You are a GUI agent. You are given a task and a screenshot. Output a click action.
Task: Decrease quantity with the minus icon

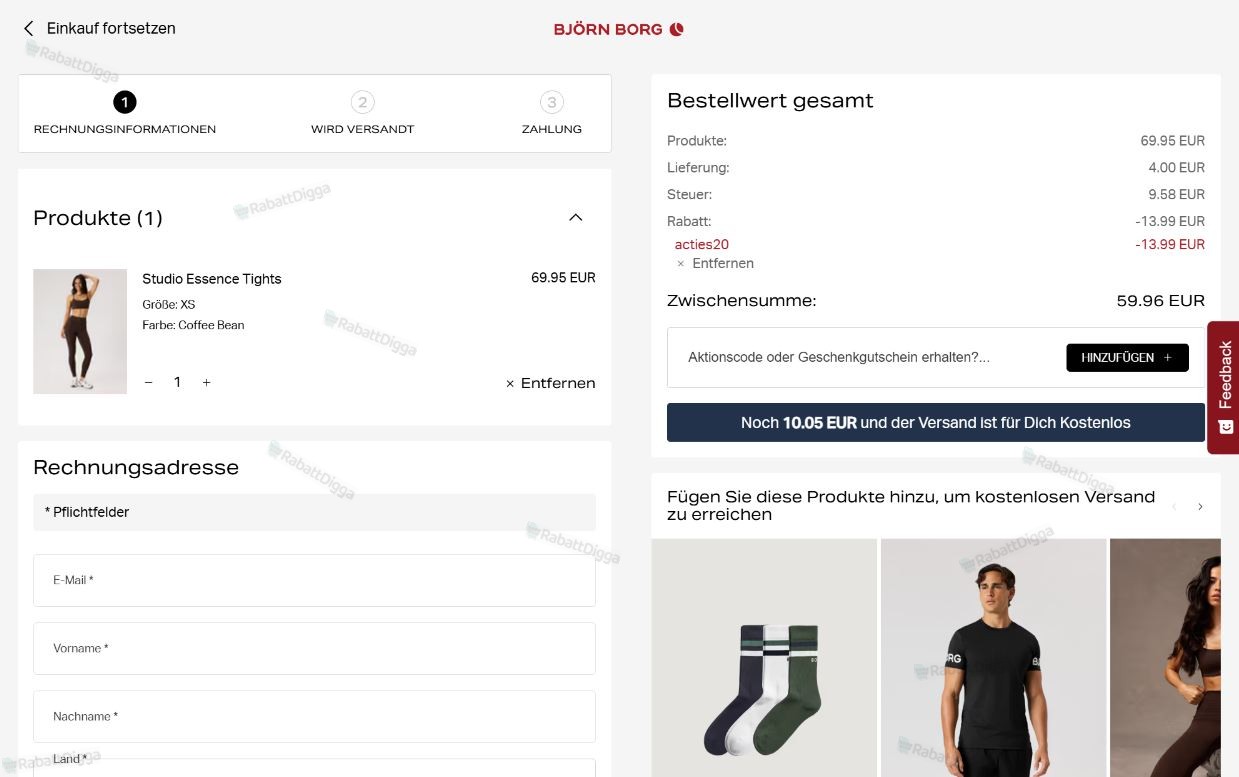pos(149,382)
